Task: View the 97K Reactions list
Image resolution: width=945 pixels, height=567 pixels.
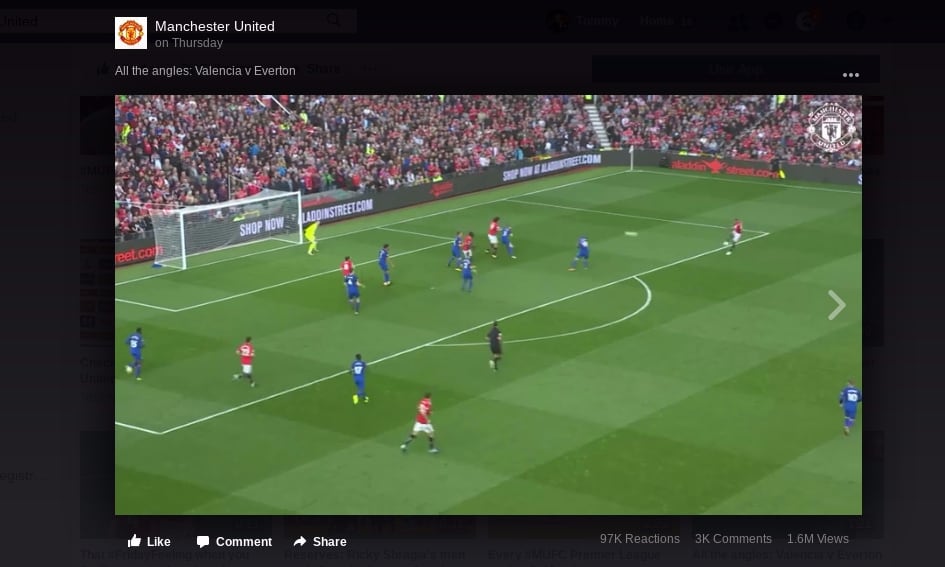Action: coord(639,539)
